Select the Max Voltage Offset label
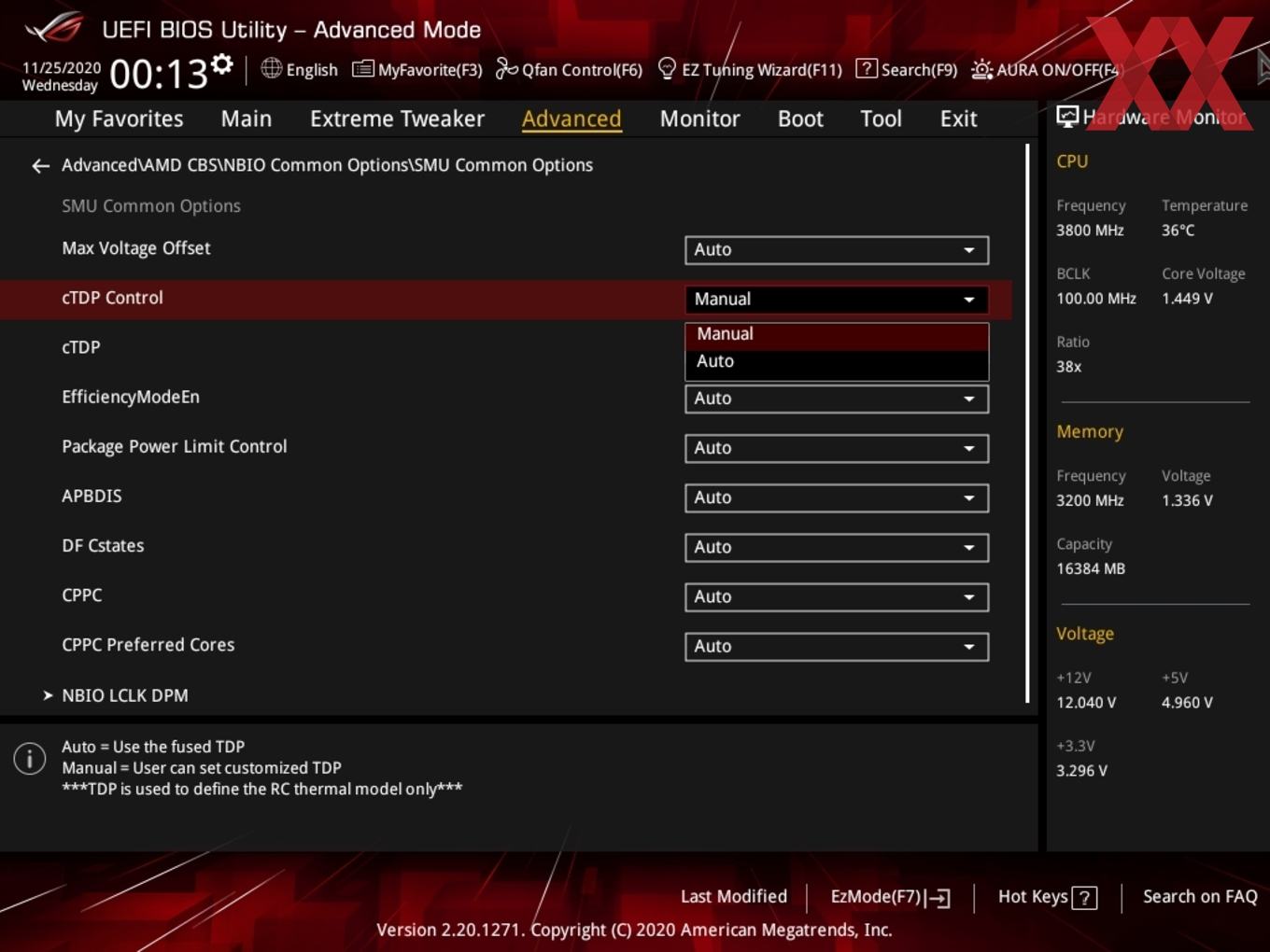The width and height of the screenshot is (1270, 952). [x=135, y=248]
